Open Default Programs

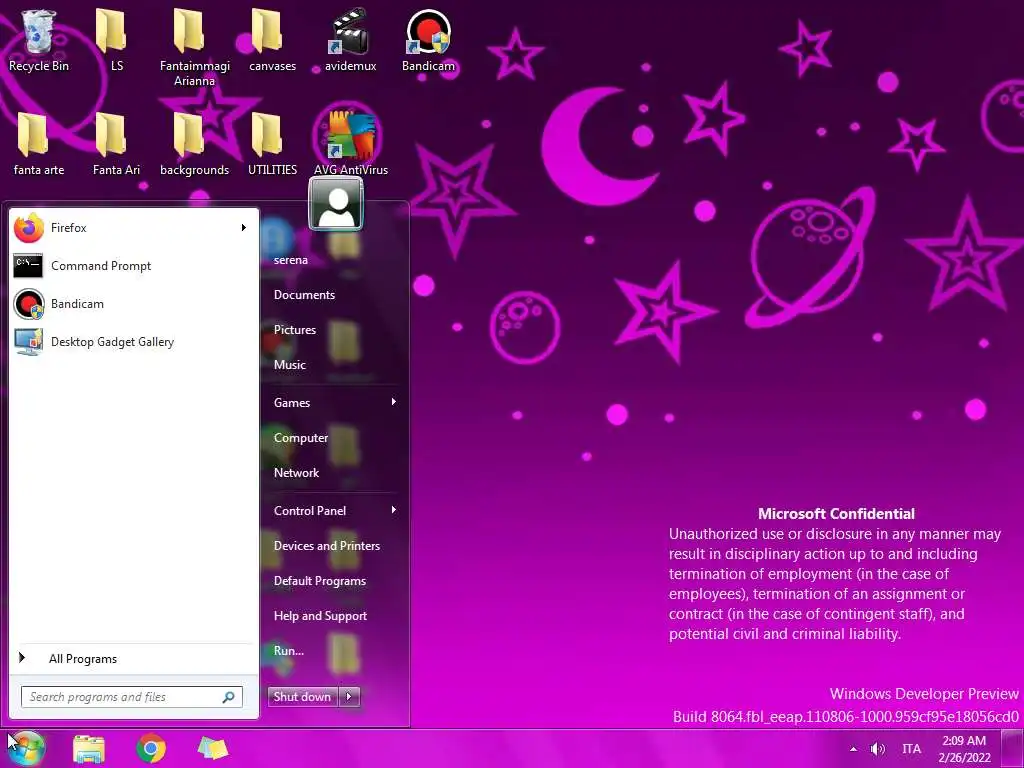(319, 581)
